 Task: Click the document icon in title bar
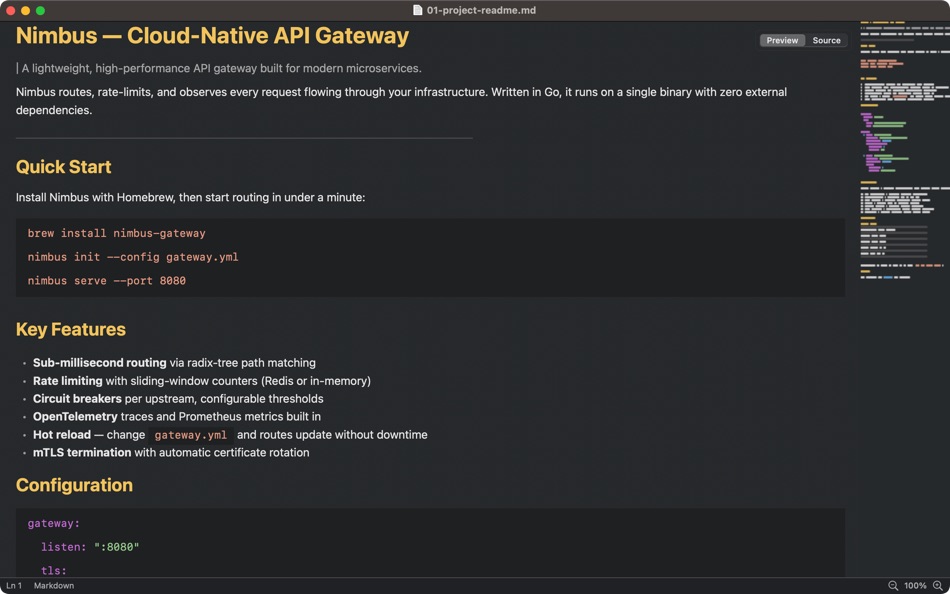point(417,10)
